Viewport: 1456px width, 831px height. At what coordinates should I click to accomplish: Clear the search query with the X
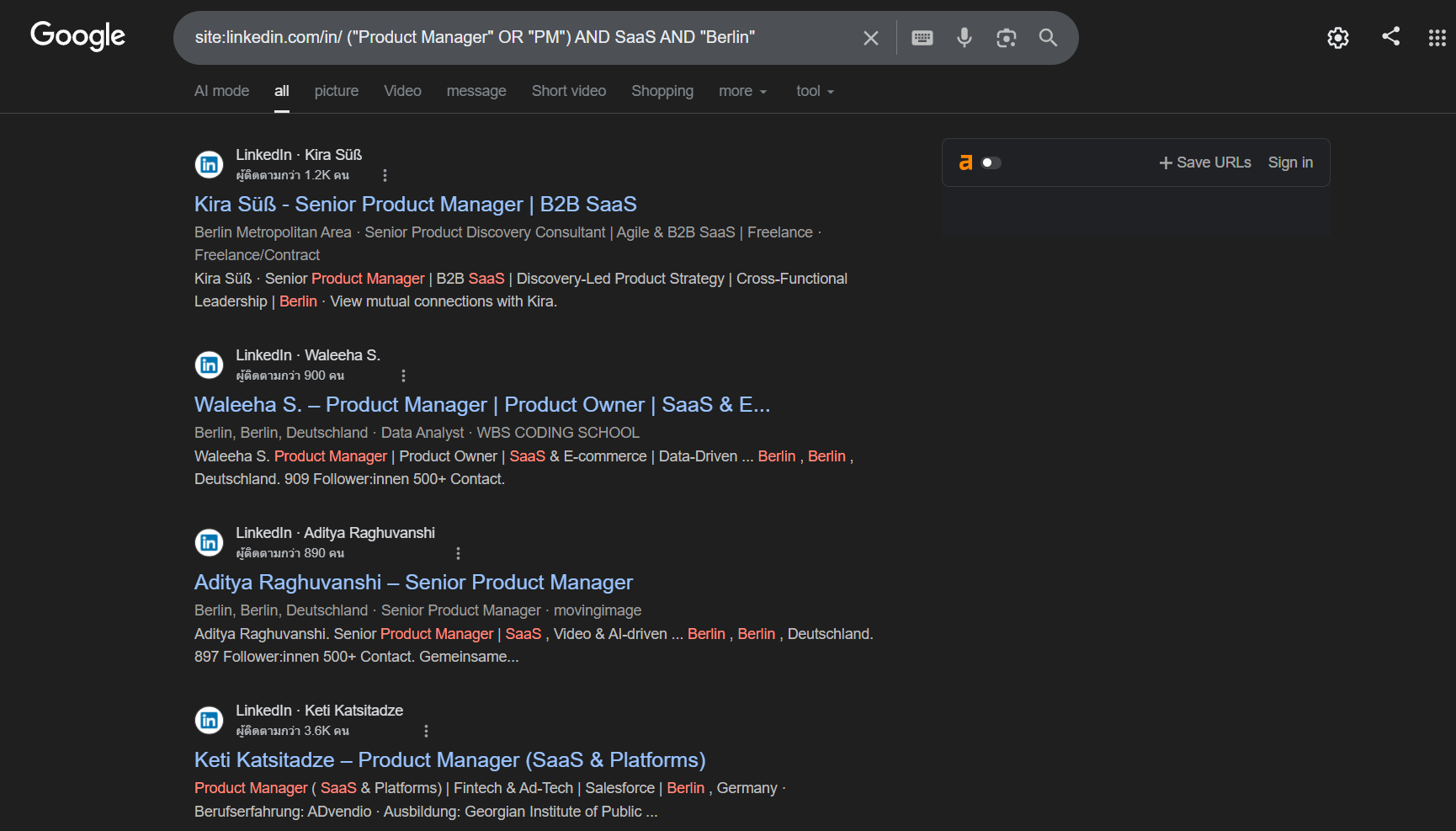[871, 38]
